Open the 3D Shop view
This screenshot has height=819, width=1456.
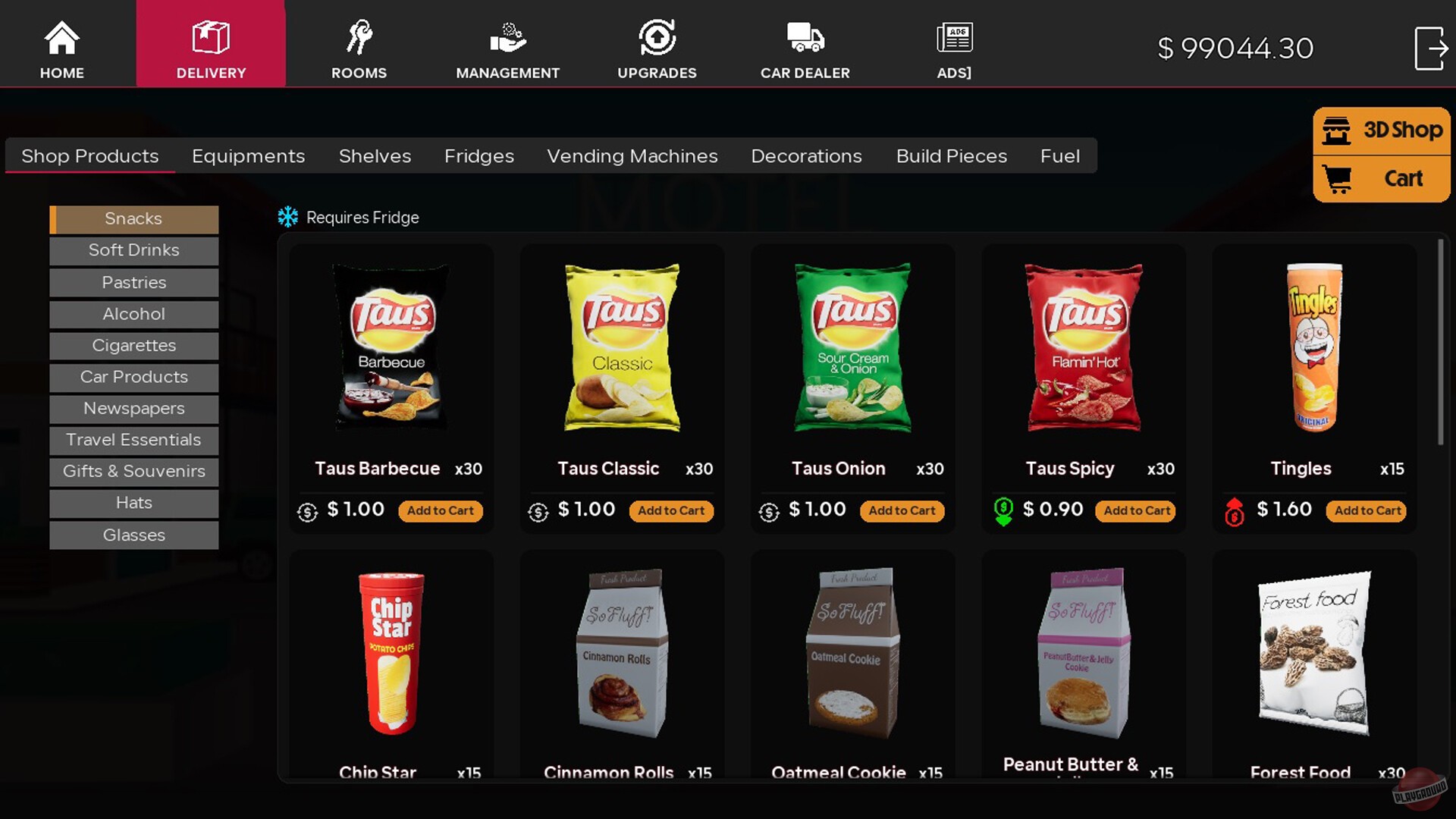coord(1382,130)
